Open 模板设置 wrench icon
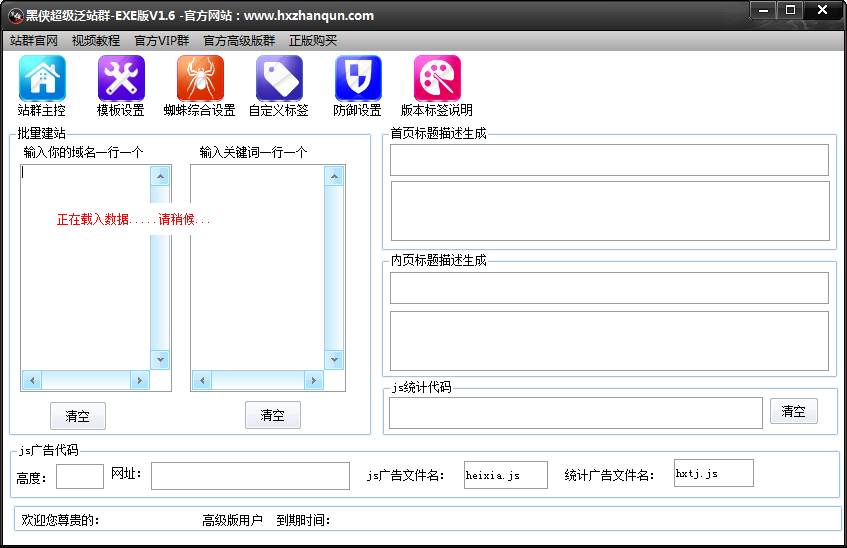 pos(121,78)
